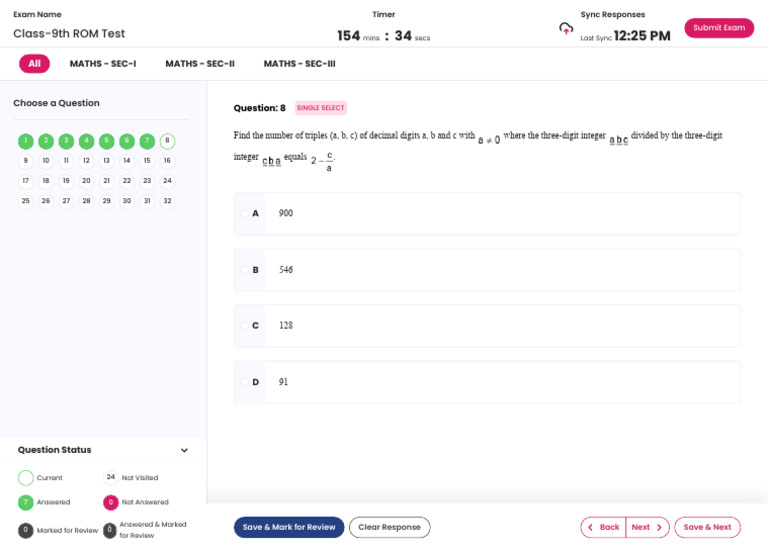Click the pink Not Answered count badge

click(110, 502)
